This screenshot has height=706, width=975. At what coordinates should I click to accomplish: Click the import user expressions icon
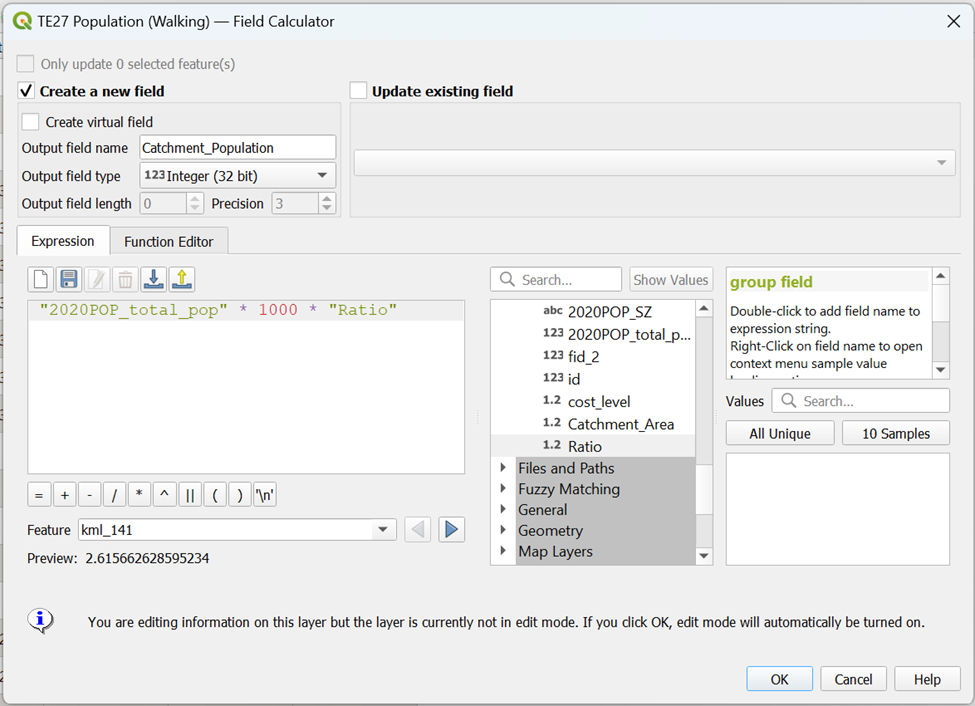(153, 280)
